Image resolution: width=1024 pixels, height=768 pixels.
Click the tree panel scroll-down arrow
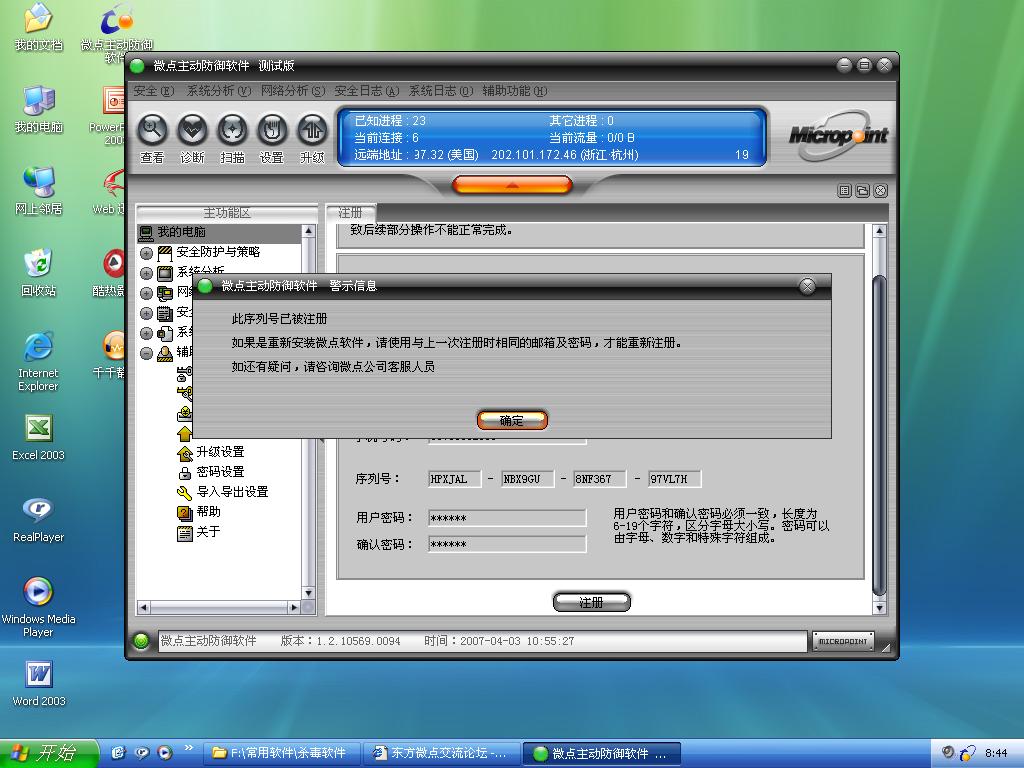click(x=308, y=593)
